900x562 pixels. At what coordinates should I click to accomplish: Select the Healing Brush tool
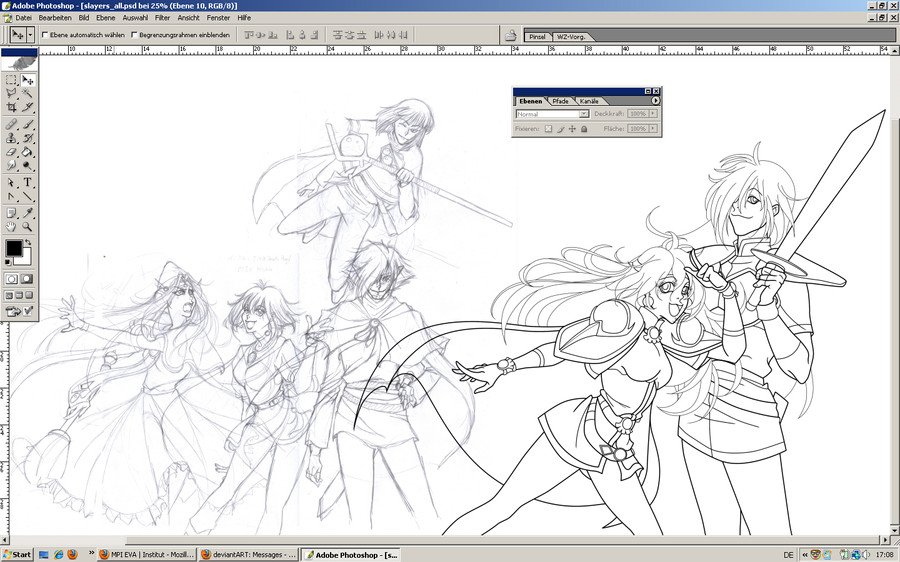[x=11, y=124]
